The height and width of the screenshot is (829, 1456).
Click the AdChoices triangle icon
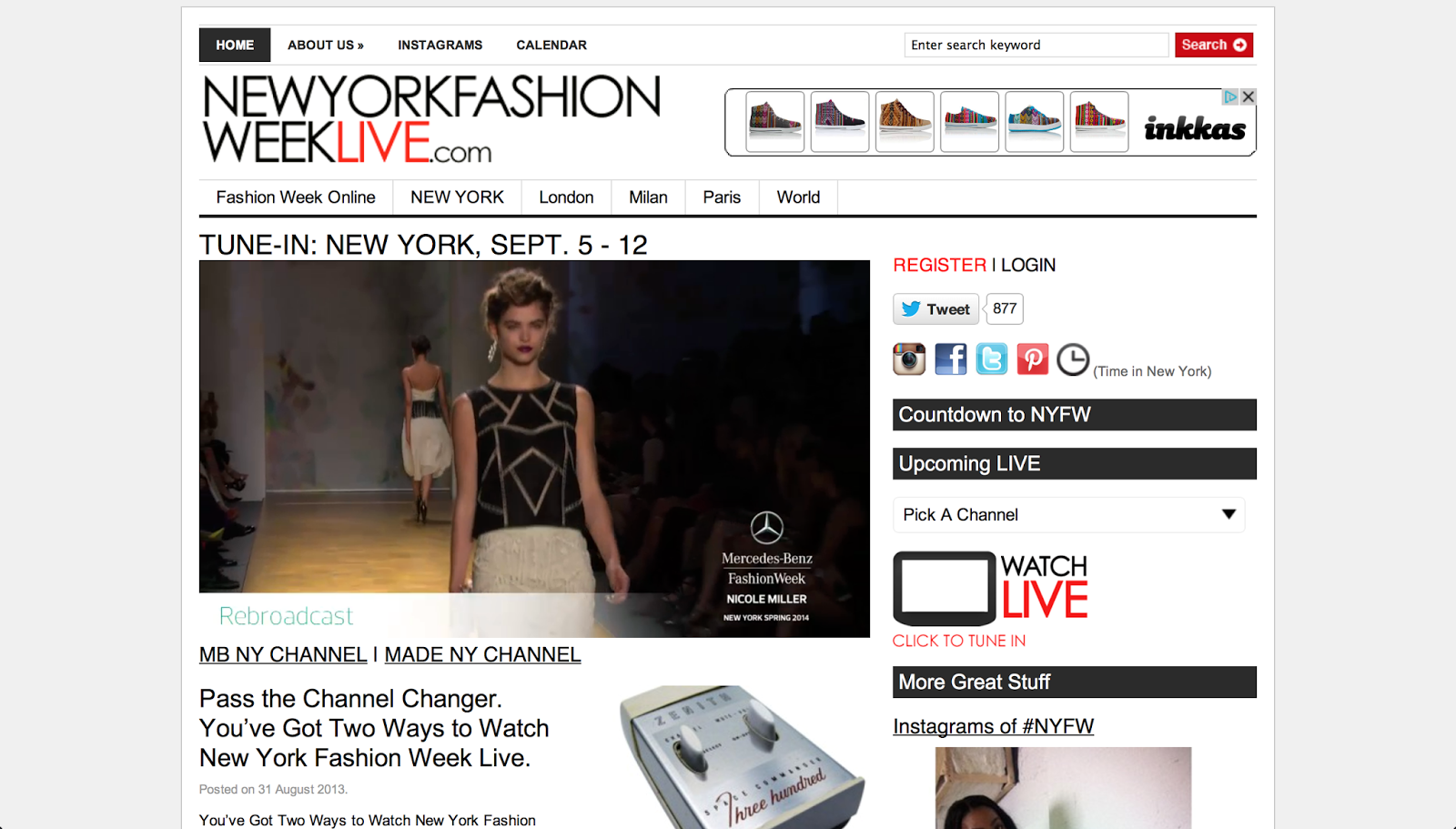1230,96
